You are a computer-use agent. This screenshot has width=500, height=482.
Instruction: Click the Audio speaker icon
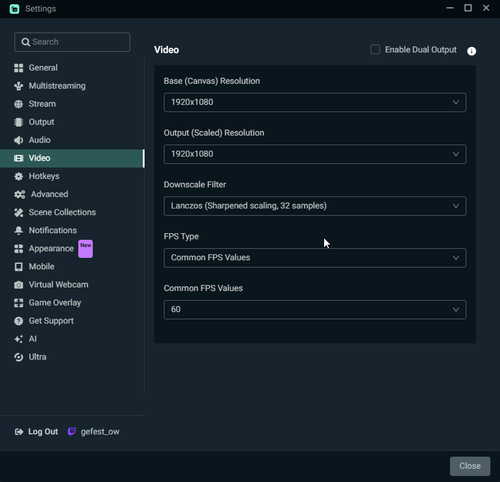pyautogui.click(x=19, y=140)
